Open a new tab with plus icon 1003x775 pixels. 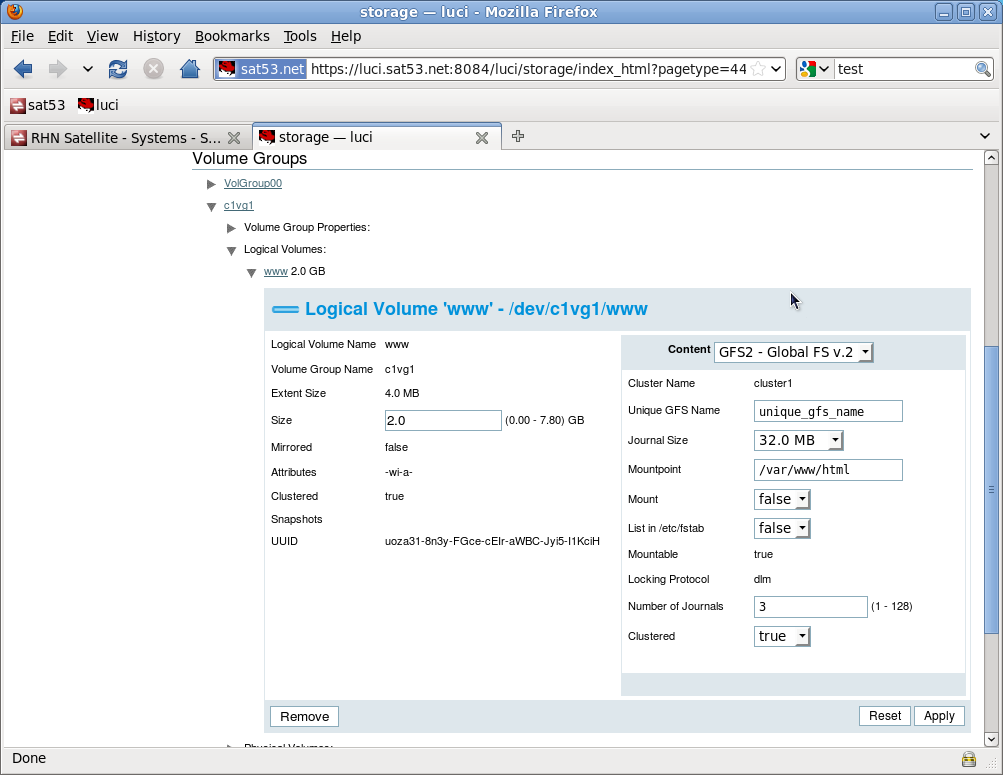click(518, 137)
